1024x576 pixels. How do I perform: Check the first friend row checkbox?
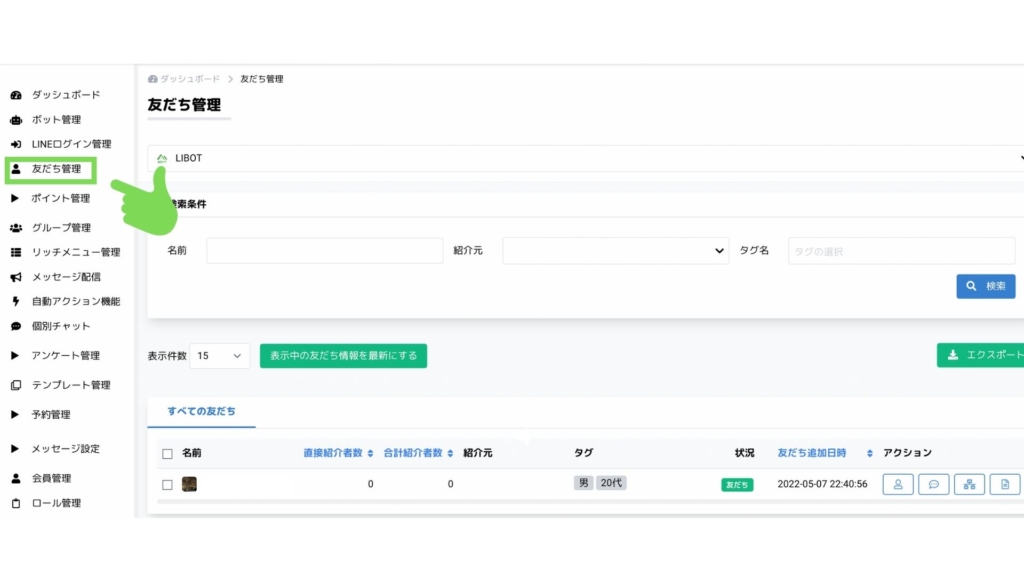(167, 485)
